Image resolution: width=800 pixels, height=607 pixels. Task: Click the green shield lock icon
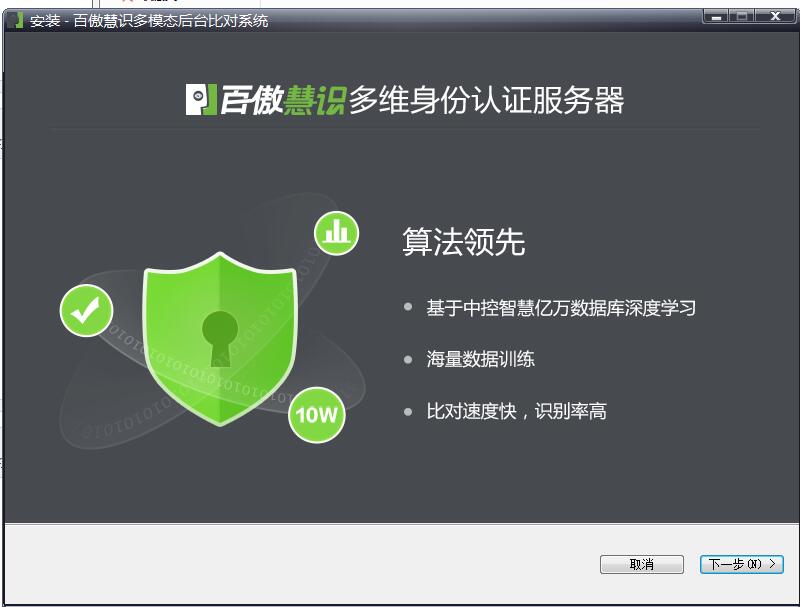coord(220,339)
